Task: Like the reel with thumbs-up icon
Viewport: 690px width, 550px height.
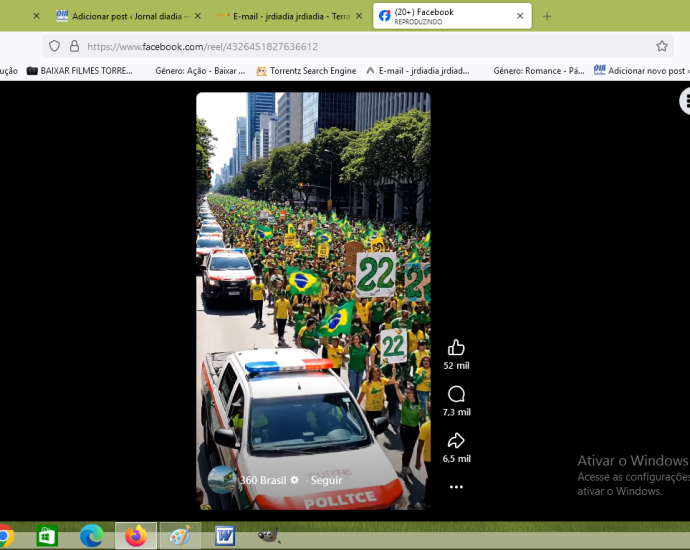Action: (456, 348)
